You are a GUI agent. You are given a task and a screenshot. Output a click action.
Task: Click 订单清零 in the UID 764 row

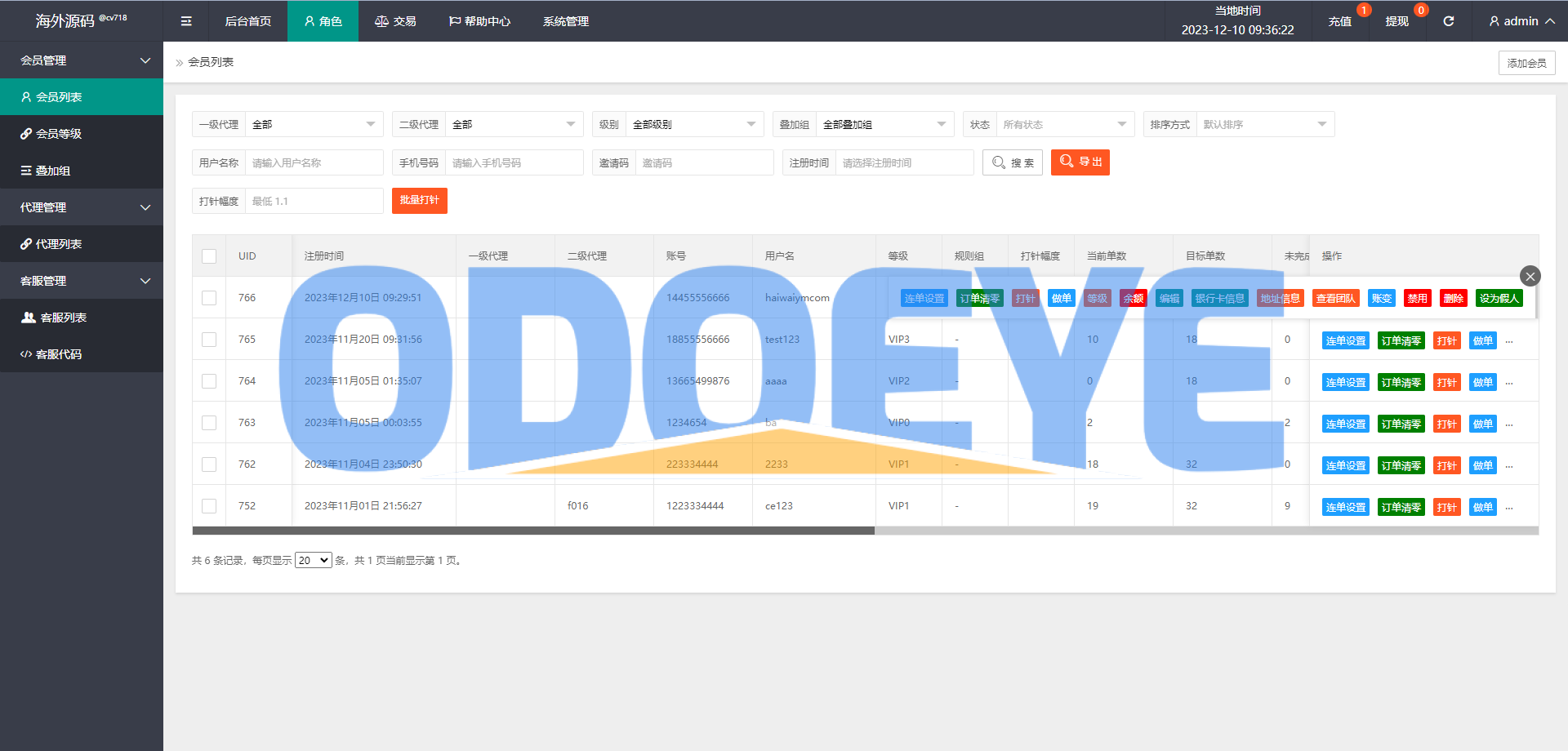point(1401,382)
